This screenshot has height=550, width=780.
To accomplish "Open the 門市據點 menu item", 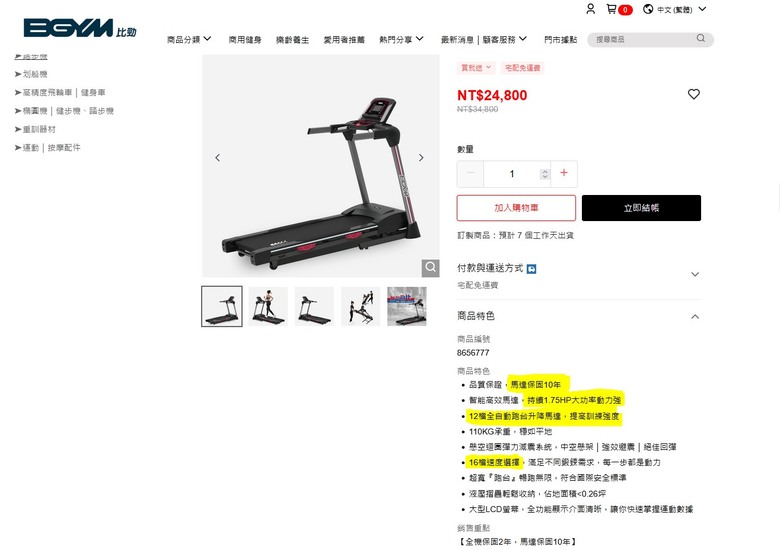I will tap(560, 39).
